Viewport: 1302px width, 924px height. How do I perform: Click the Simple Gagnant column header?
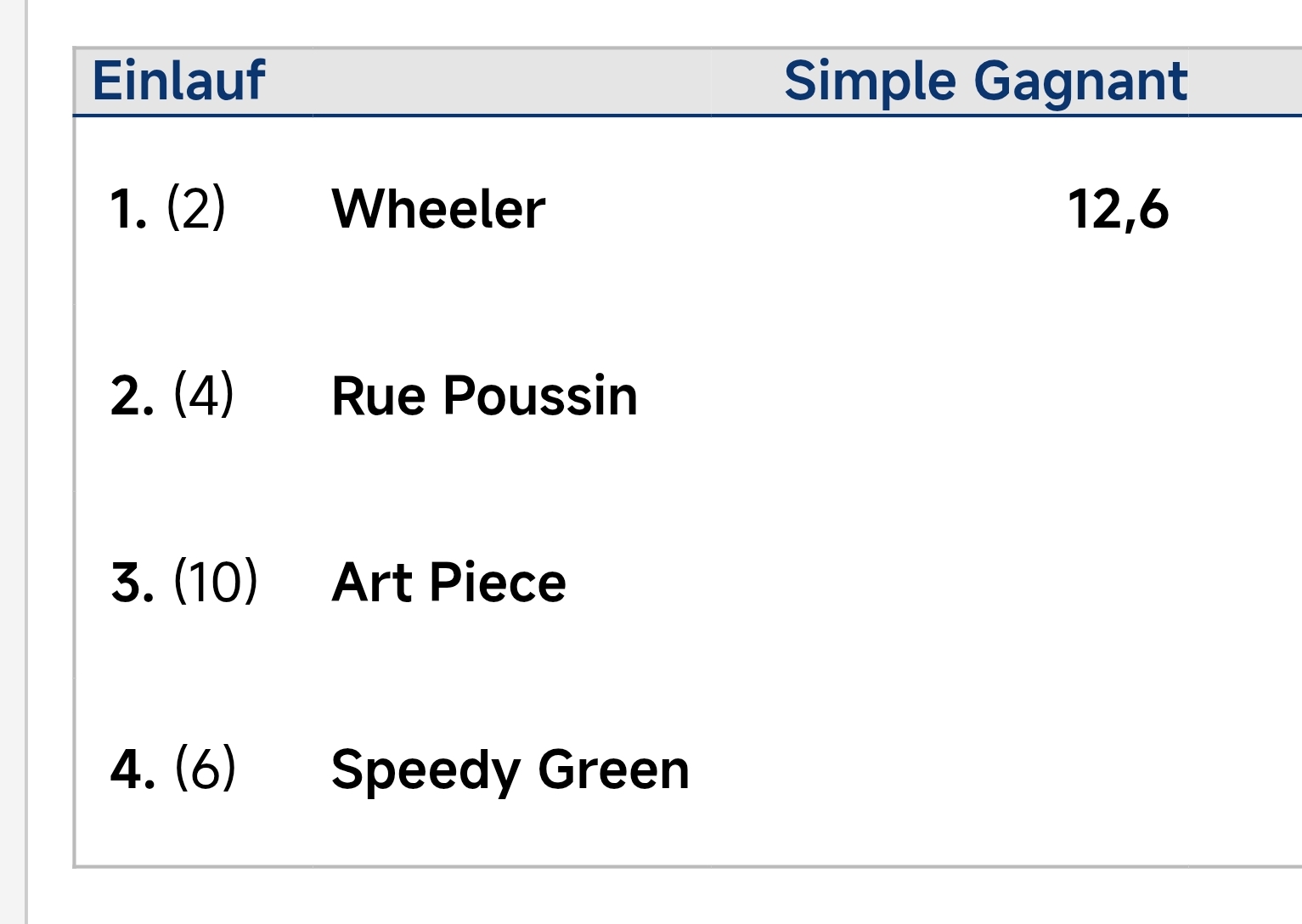click(985, 82)
